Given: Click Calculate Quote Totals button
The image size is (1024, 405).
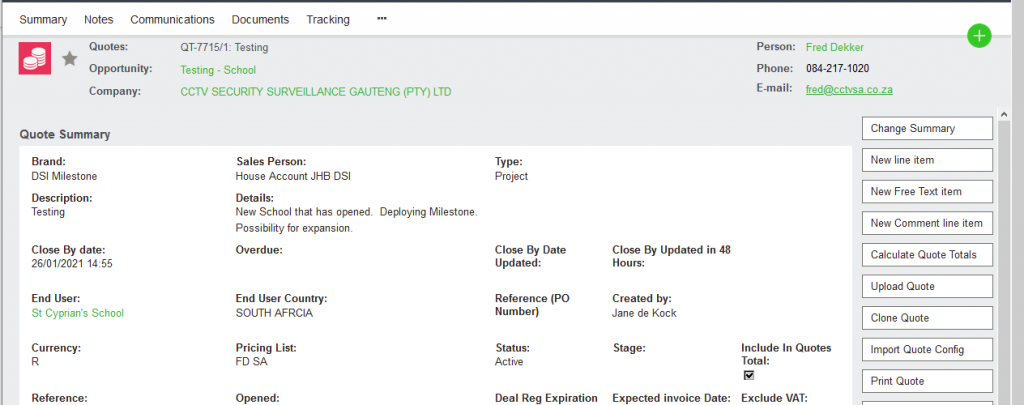Looking at the screenshot, I should click(x=926, y=255).
